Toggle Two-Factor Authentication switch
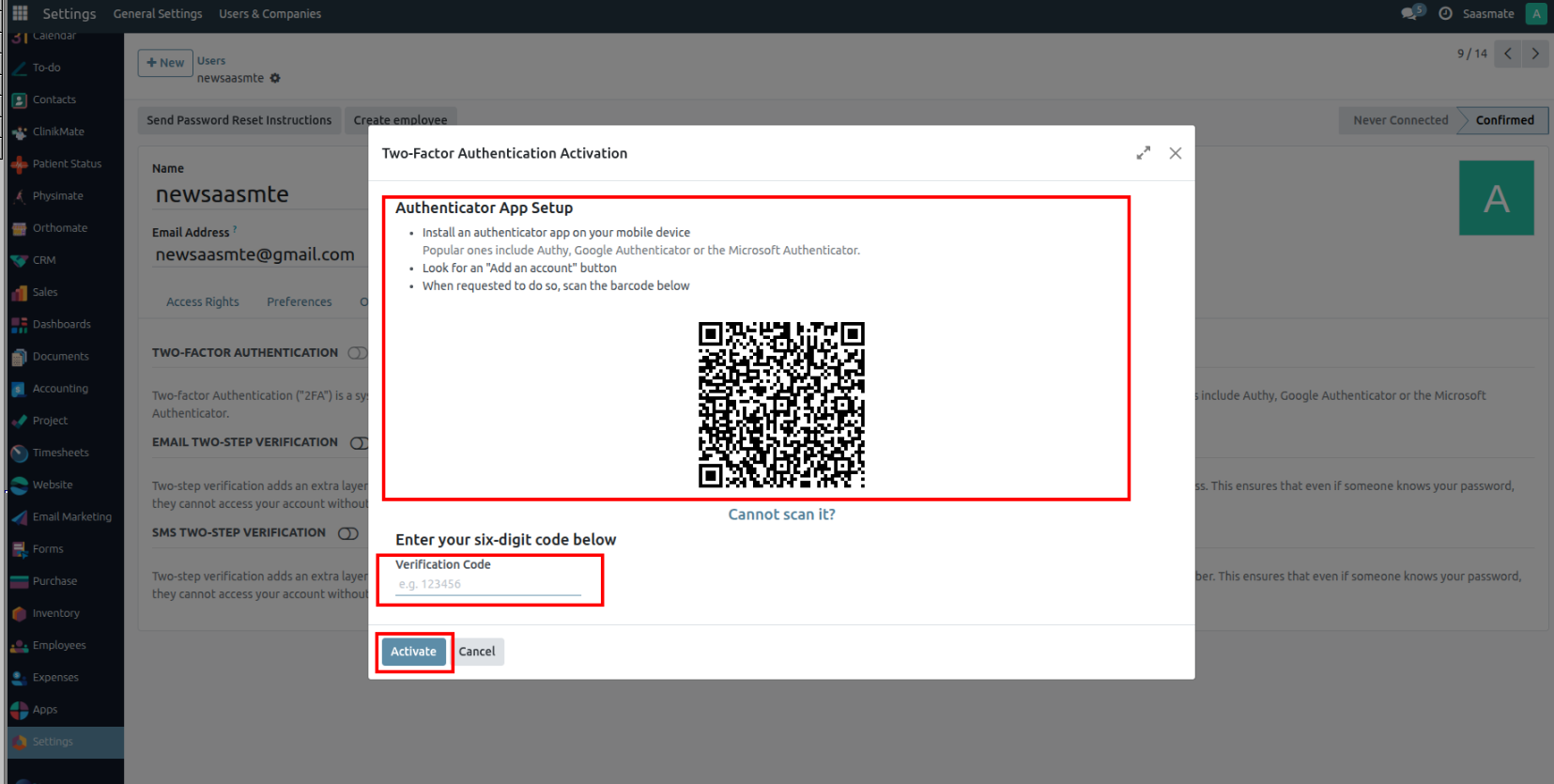Viewport: 1554px width, 784px height. click(x=356, y=353)
